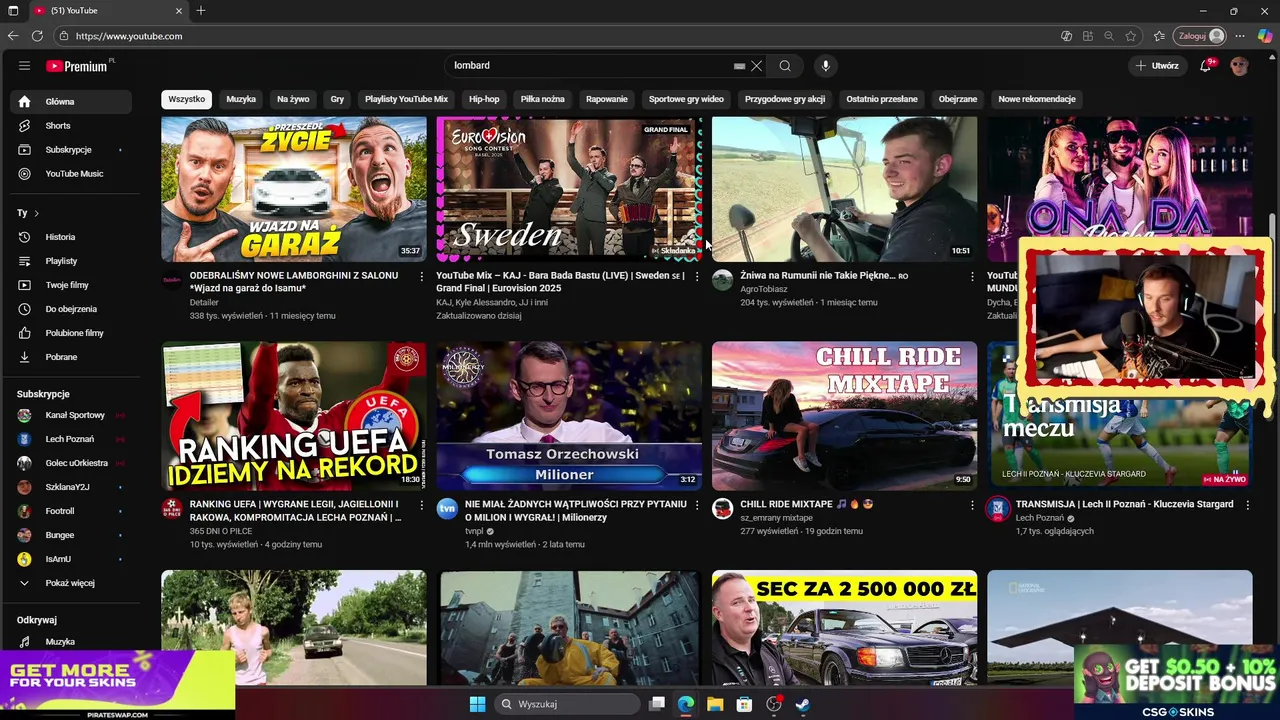Select the Nowe rekomendacje chip
The width and height of the screenshot is (1280, 720).
click(x=1037, y=99)
